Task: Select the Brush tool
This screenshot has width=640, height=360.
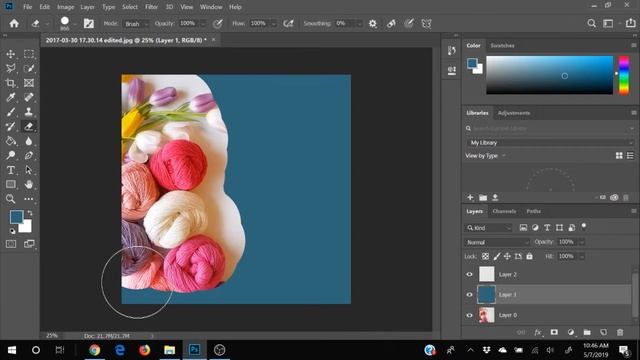Action: click(x=11, y=112)
